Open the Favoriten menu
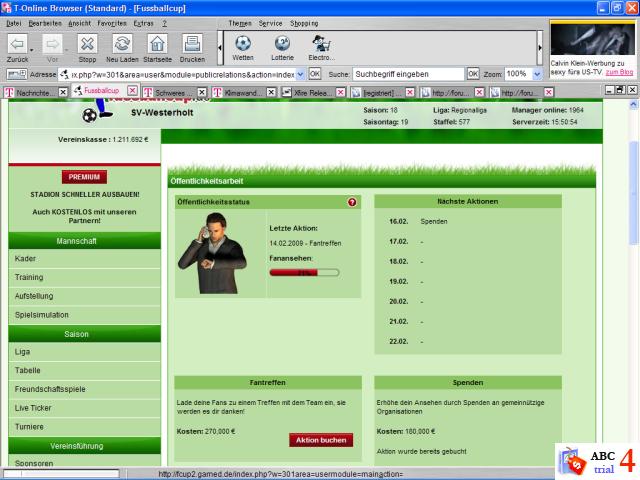This screenshot has width=640, height=480. pyautogui.click(x=112, y=22)
